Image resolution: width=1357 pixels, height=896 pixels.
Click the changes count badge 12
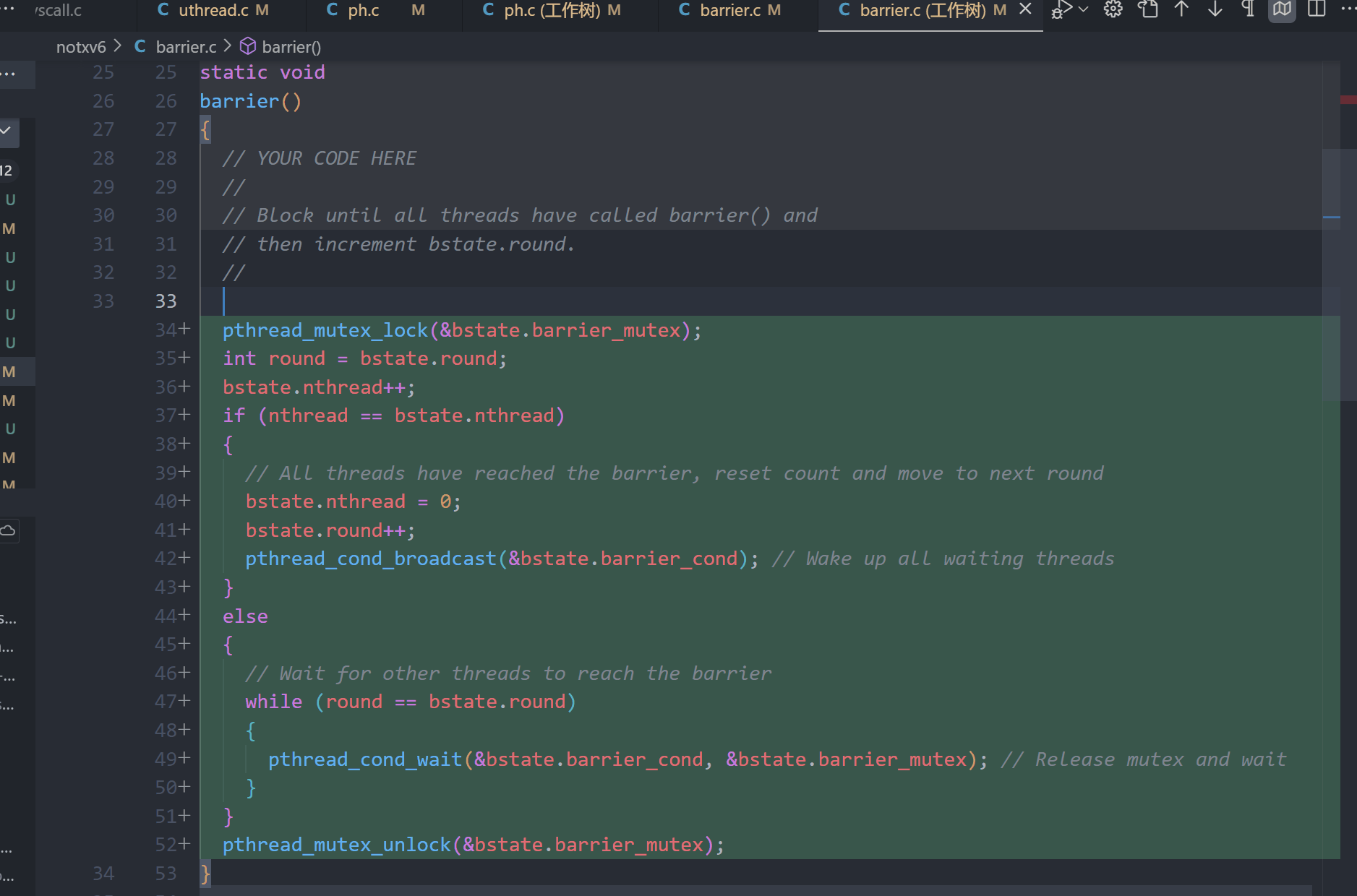[x=7, y=171]
